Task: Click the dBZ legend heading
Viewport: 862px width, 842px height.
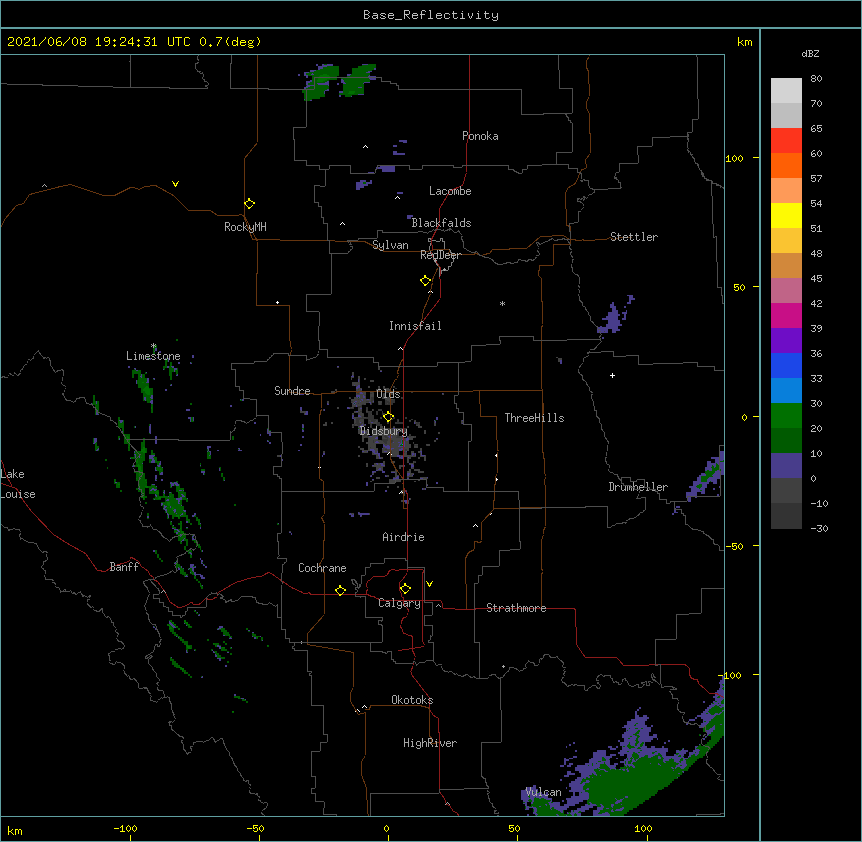Action: click(x=810, y=53)
